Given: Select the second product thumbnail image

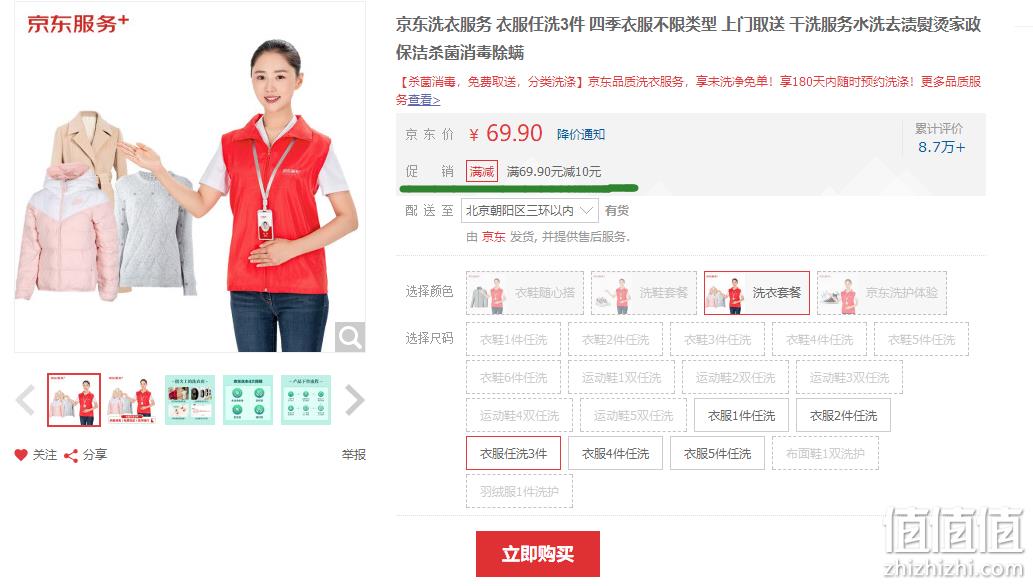Looking at the screenshot, I should coord(132,400).
